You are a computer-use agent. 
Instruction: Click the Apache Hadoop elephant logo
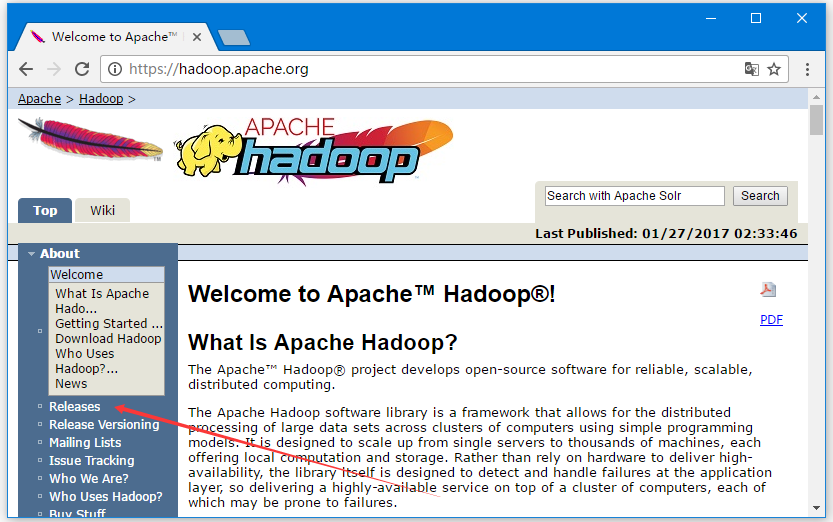(314, 151)
